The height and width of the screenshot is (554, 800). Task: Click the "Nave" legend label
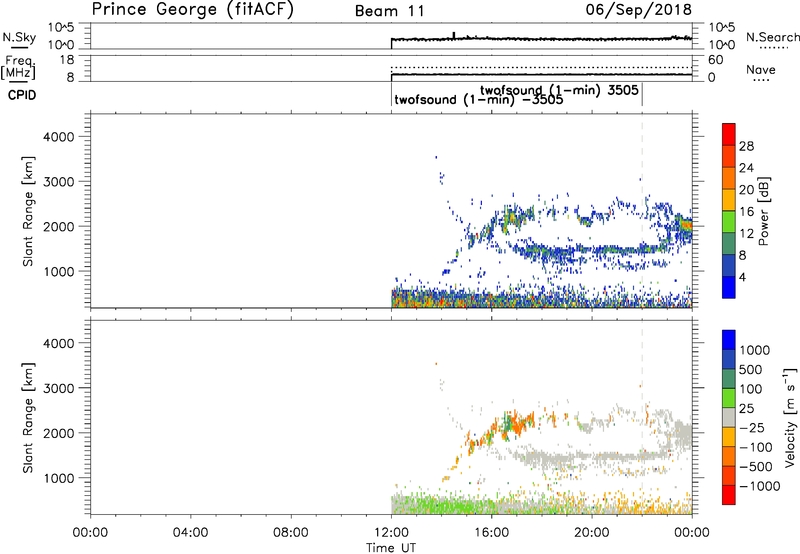click(761, 69)
